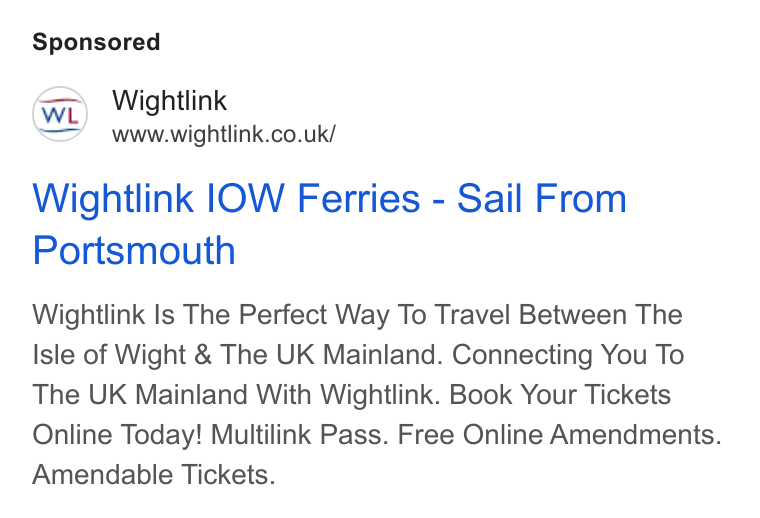The height and width of the screenshot is (518, 760).
Task: Click the "Multilink Pass" text in description
Action: 300,434
